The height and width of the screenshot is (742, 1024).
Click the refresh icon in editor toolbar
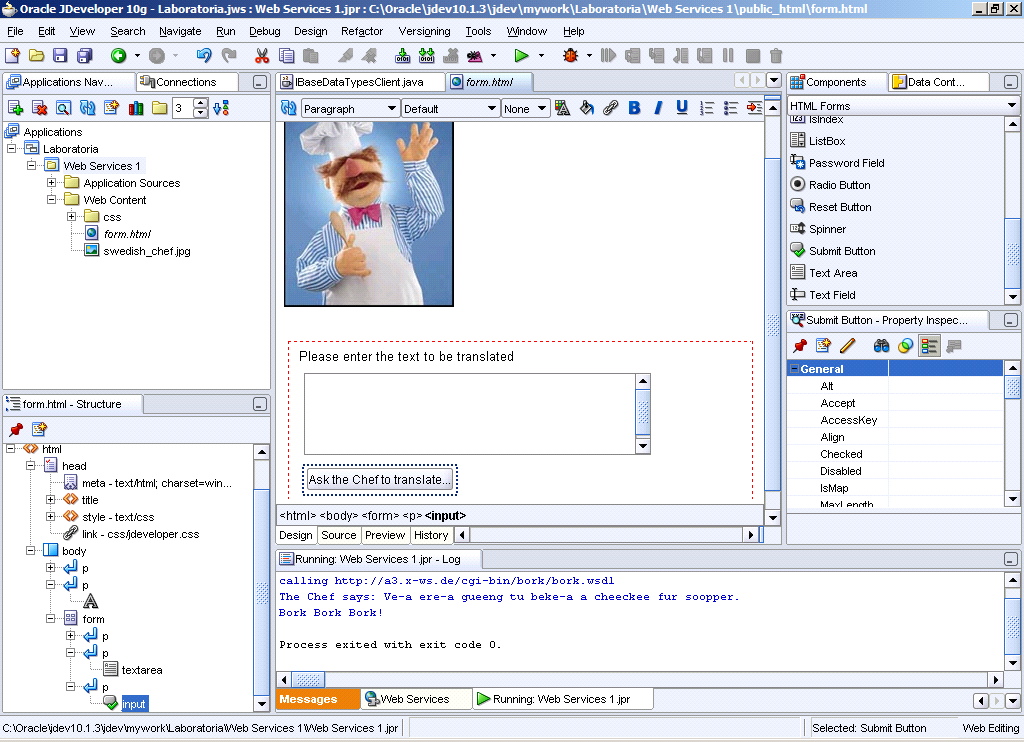click(288, 108)
